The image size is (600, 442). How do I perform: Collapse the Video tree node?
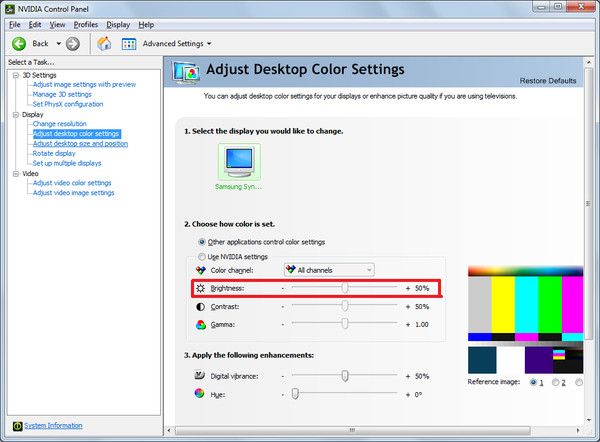(16, 174)
